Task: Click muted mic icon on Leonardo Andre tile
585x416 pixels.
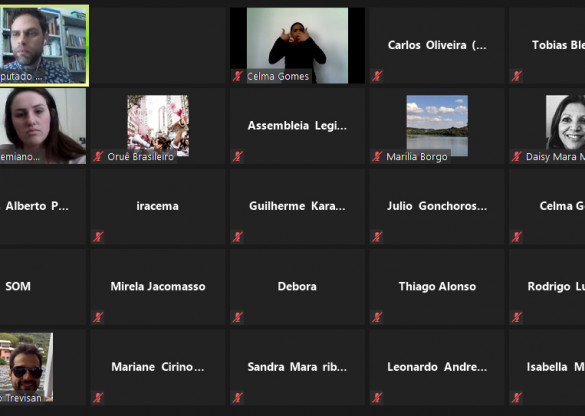Action: [x=377, y=398]
